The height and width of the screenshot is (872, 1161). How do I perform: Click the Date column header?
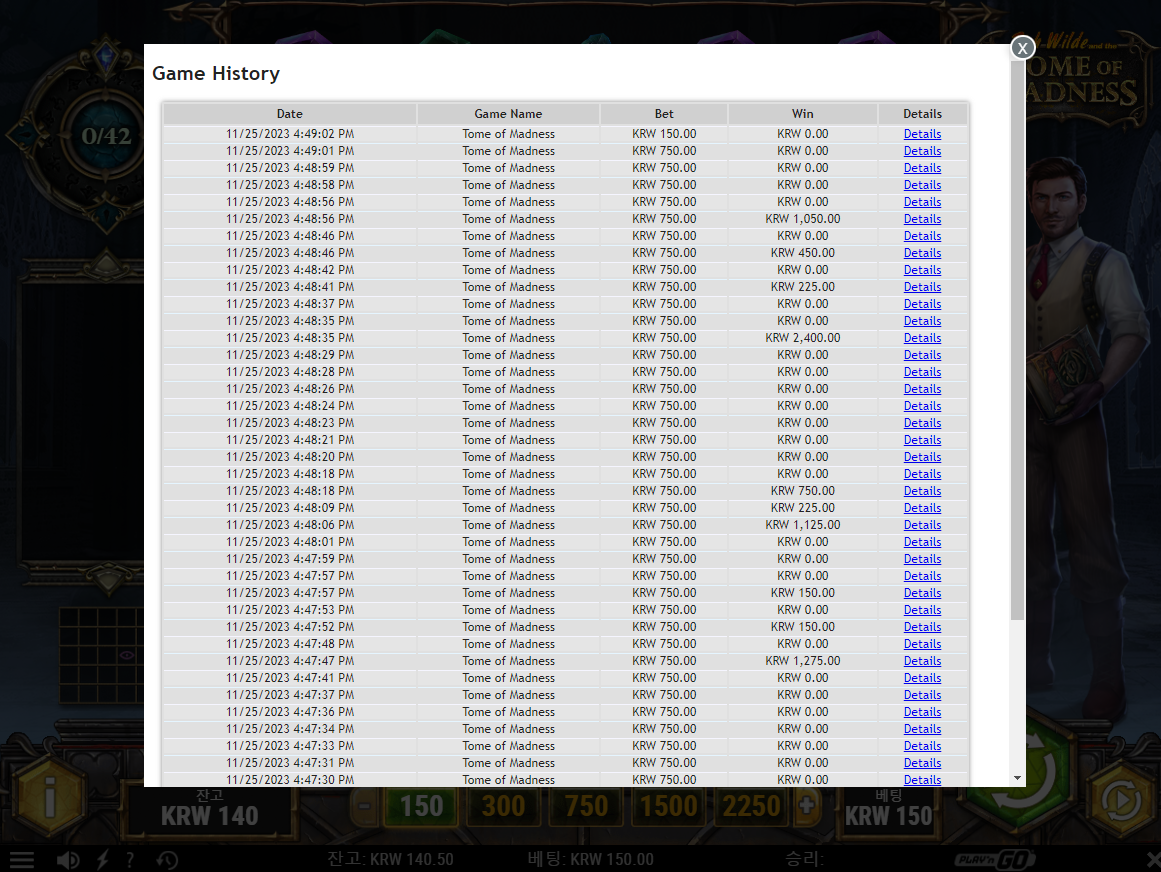(x=290, y=114)
